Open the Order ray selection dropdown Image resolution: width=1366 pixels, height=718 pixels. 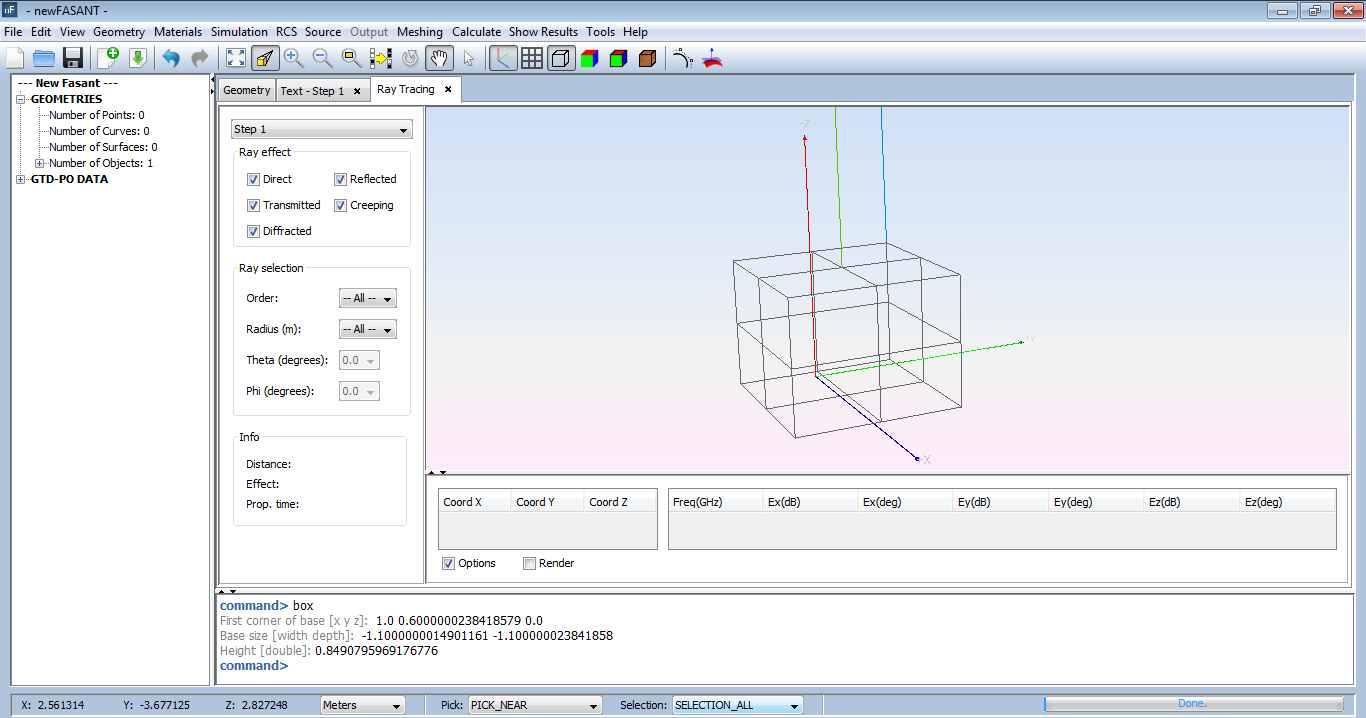pos(368,298)
